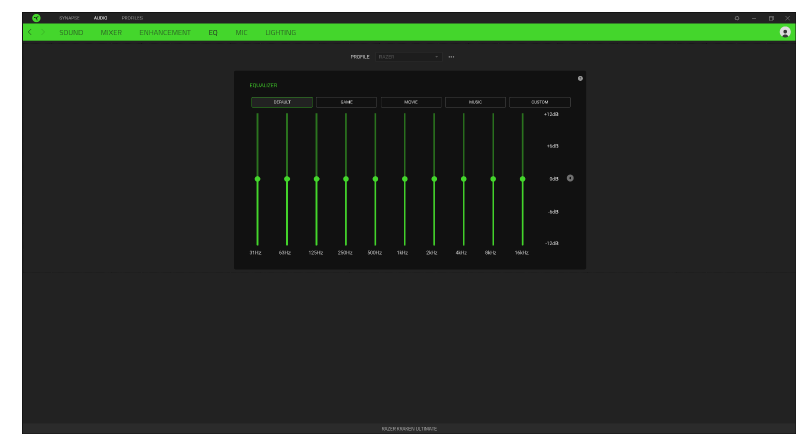The width and height of the screenshot is (811, 445).
Task: Click the equalizer help question mark icon
Action: coord(580,78)
